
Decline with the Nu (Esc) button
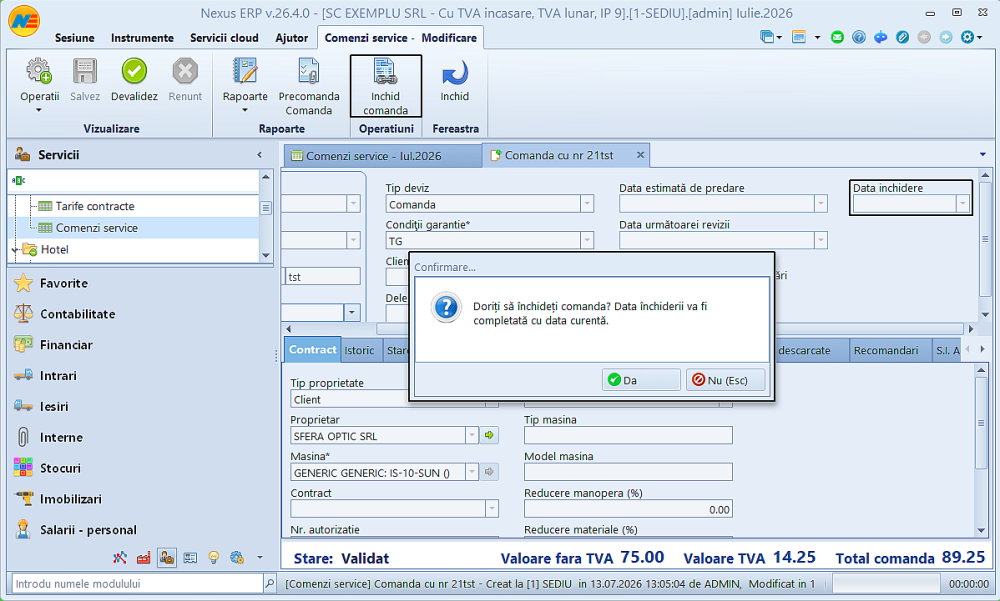coord(725,380)
